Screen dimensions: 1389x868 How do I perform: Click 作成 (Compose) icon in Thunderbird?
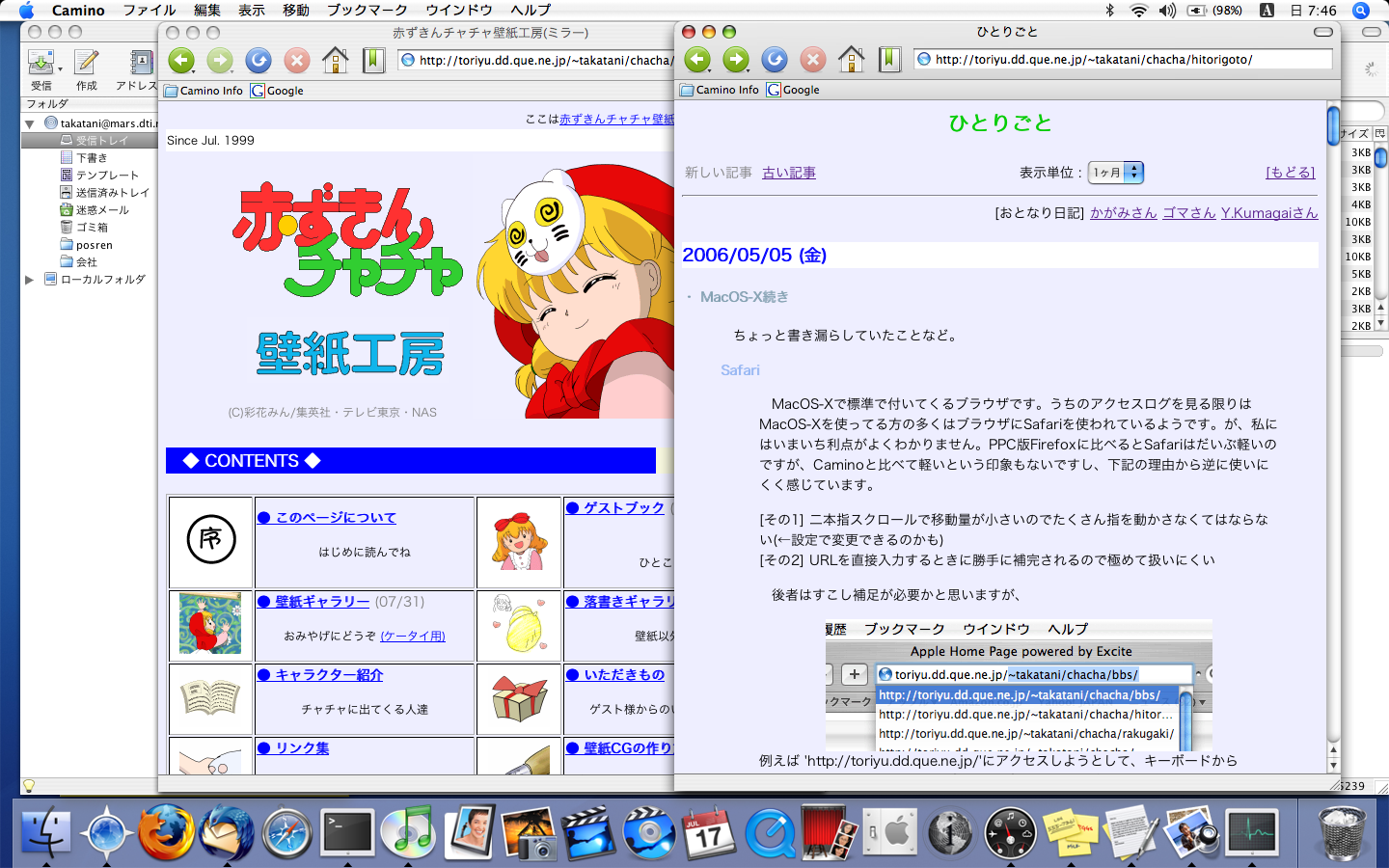pyautogui.click(x=87, y=69)
